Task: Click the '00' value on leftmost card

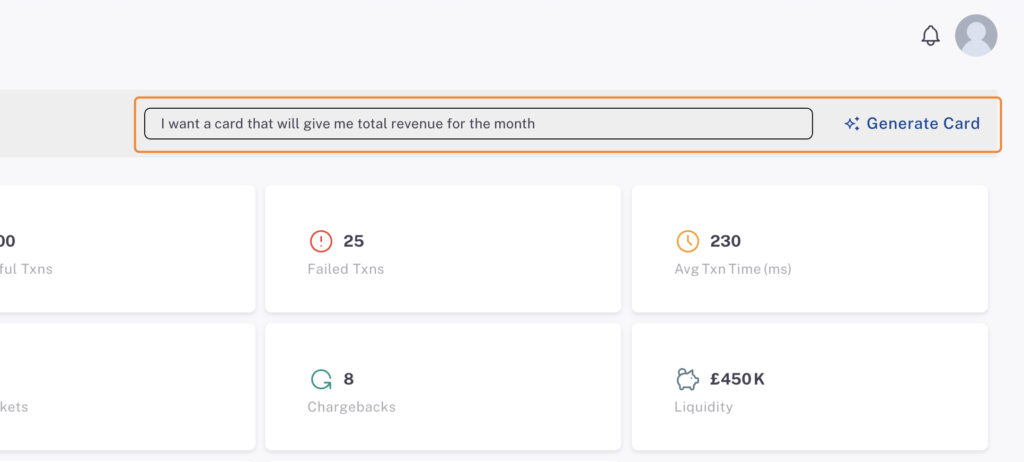Action: pyautogui.click(x=7, y=241)
